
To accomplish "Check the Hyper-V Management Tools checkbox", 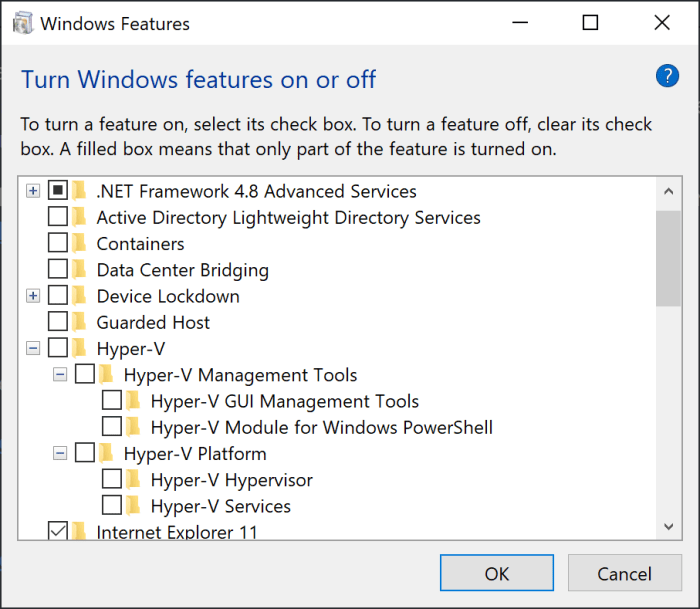I will (x=85, y=374).
